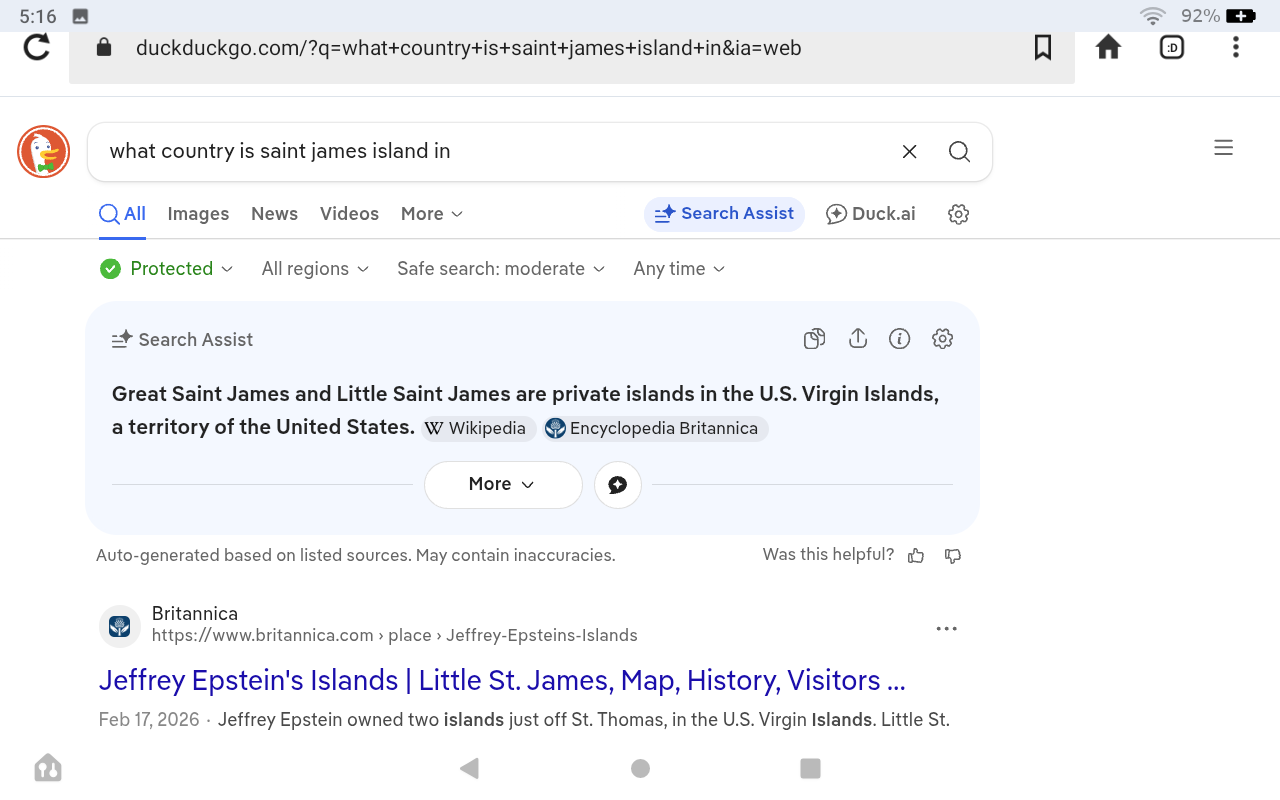Bookmark this page in the address bar
The width and height of the screenshot is (1280, 800).
point(1042,47)
